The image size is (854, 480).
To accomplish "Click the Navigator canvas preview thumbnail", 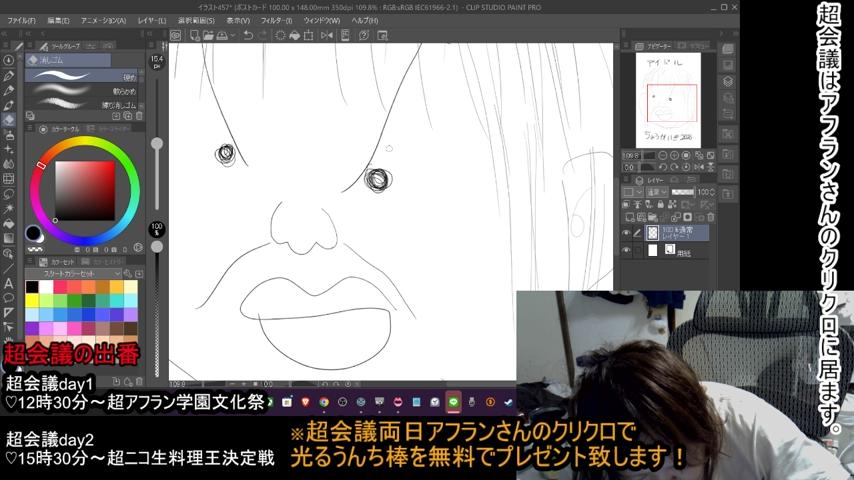I will point(668,100).
